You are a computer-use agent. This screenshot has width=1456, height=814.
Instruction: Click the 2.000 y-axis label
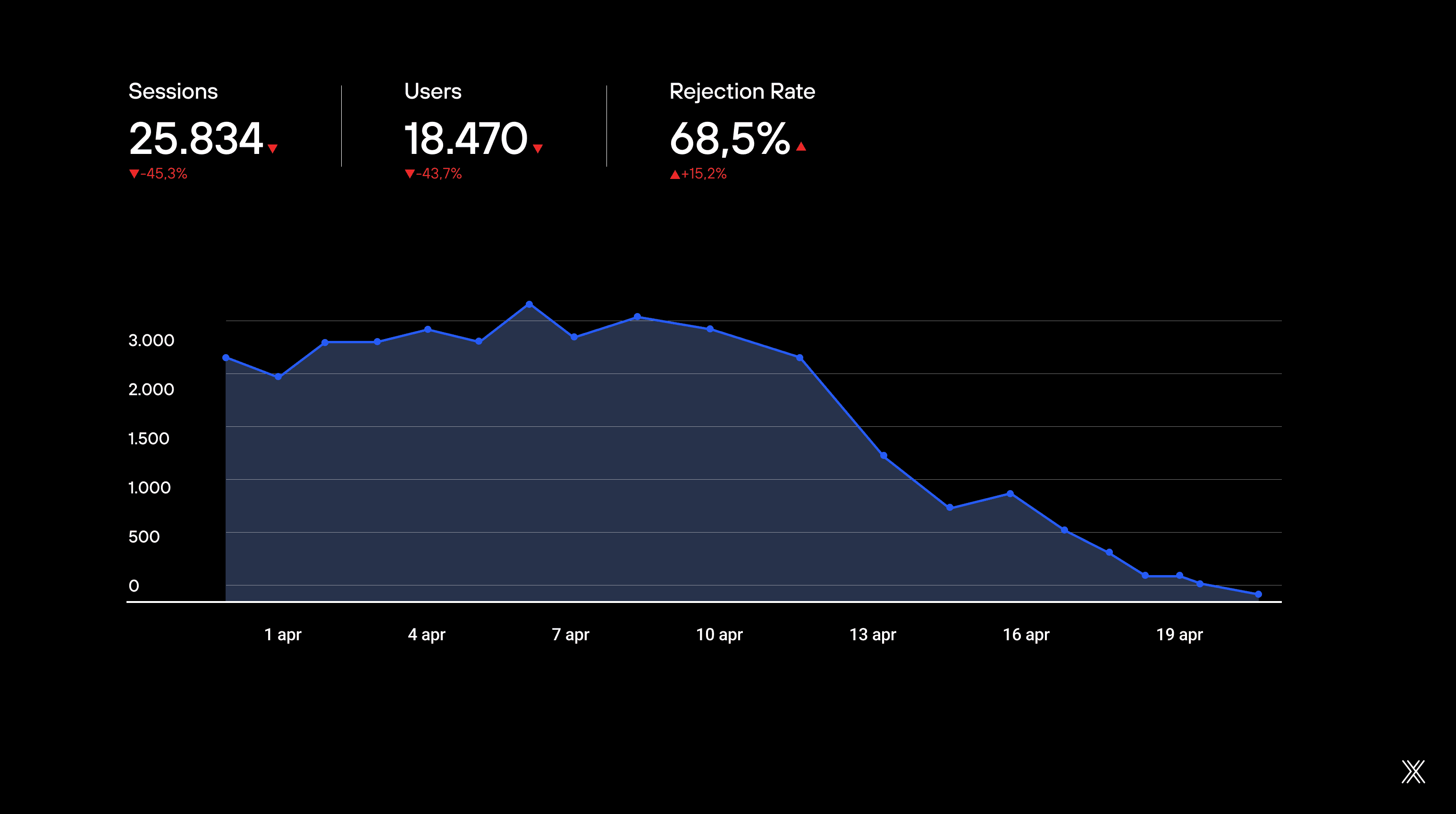(x=151, y=390)
